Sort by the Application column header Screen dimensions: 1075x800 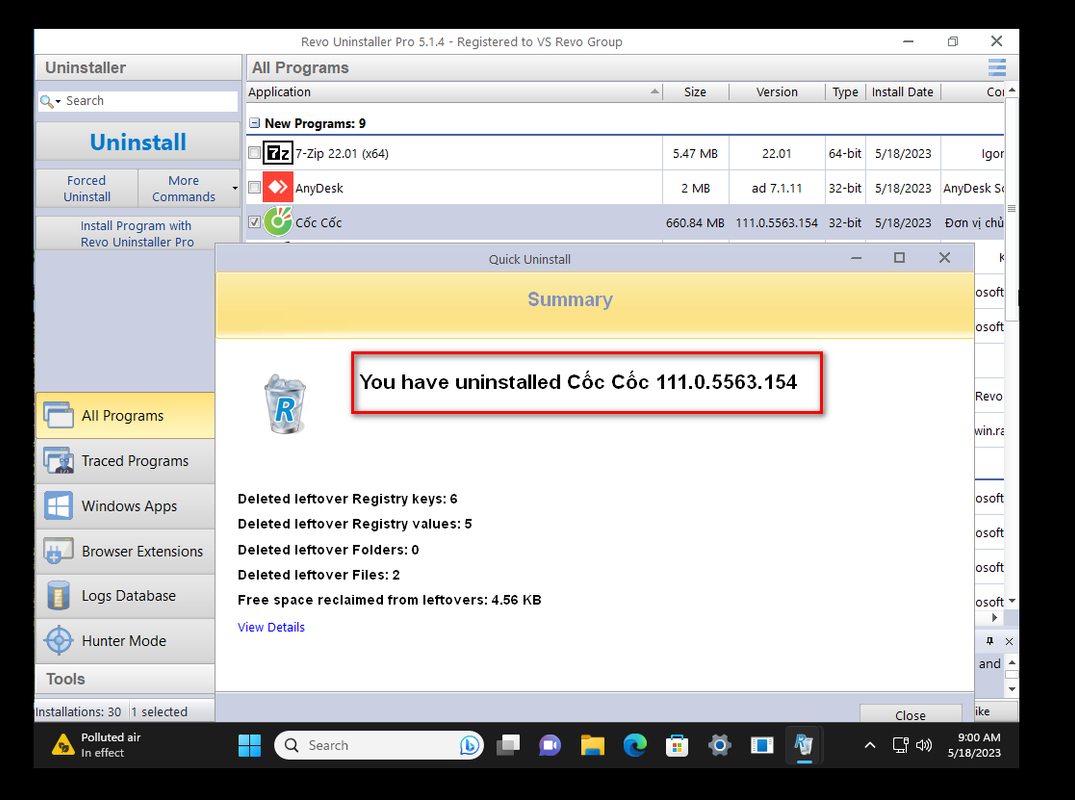point(454,92)
